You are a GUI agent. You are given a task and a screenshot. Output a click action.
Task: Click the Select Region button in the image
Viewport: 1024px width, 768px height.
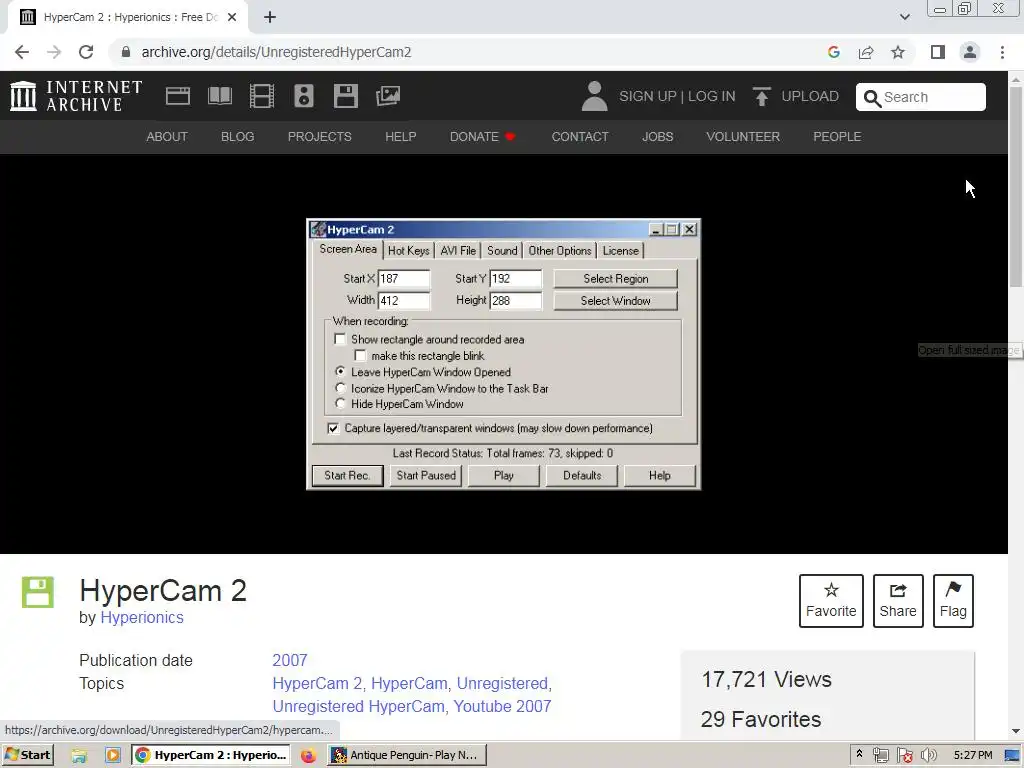coord(616,279)
